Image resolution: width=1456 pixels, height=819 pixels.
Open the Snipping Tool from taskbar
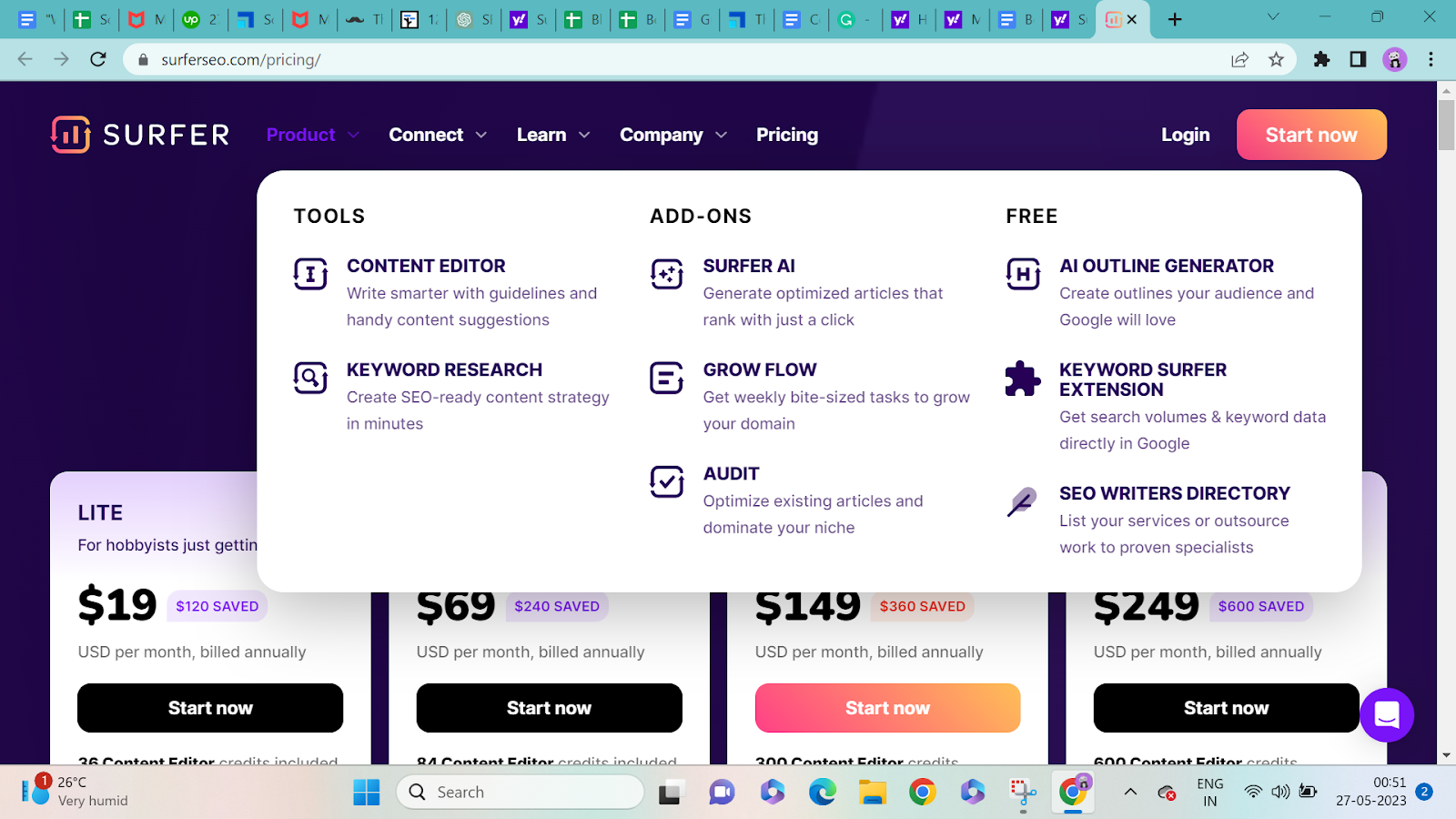point(1023,793)
